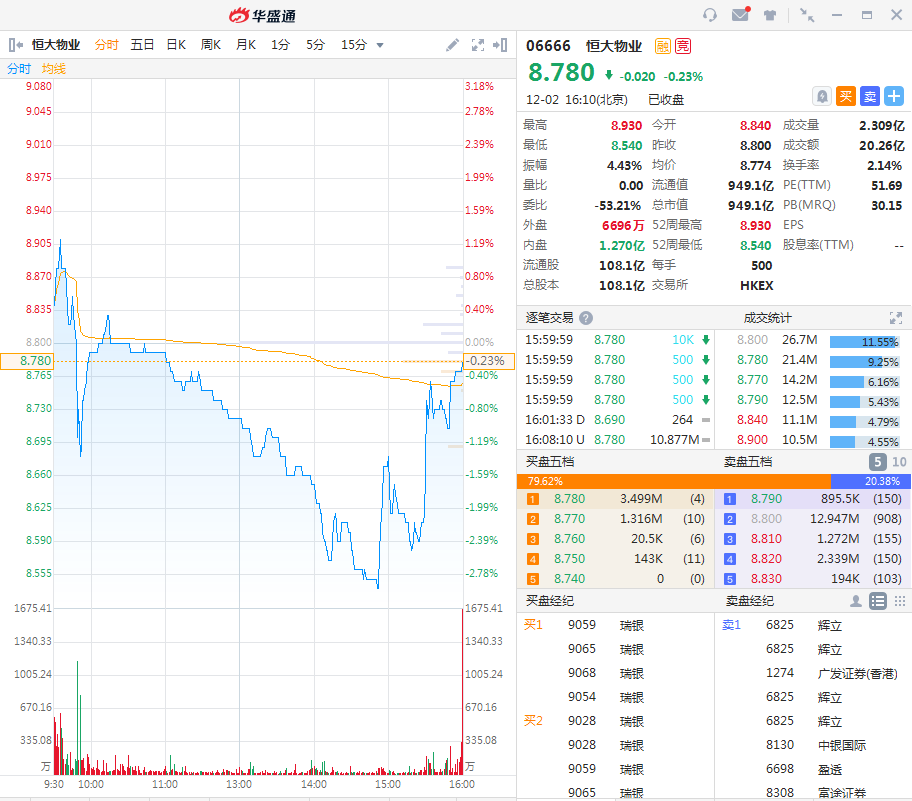
Task: Click the 买盘经纪 header
Action: tap(550, 601)
